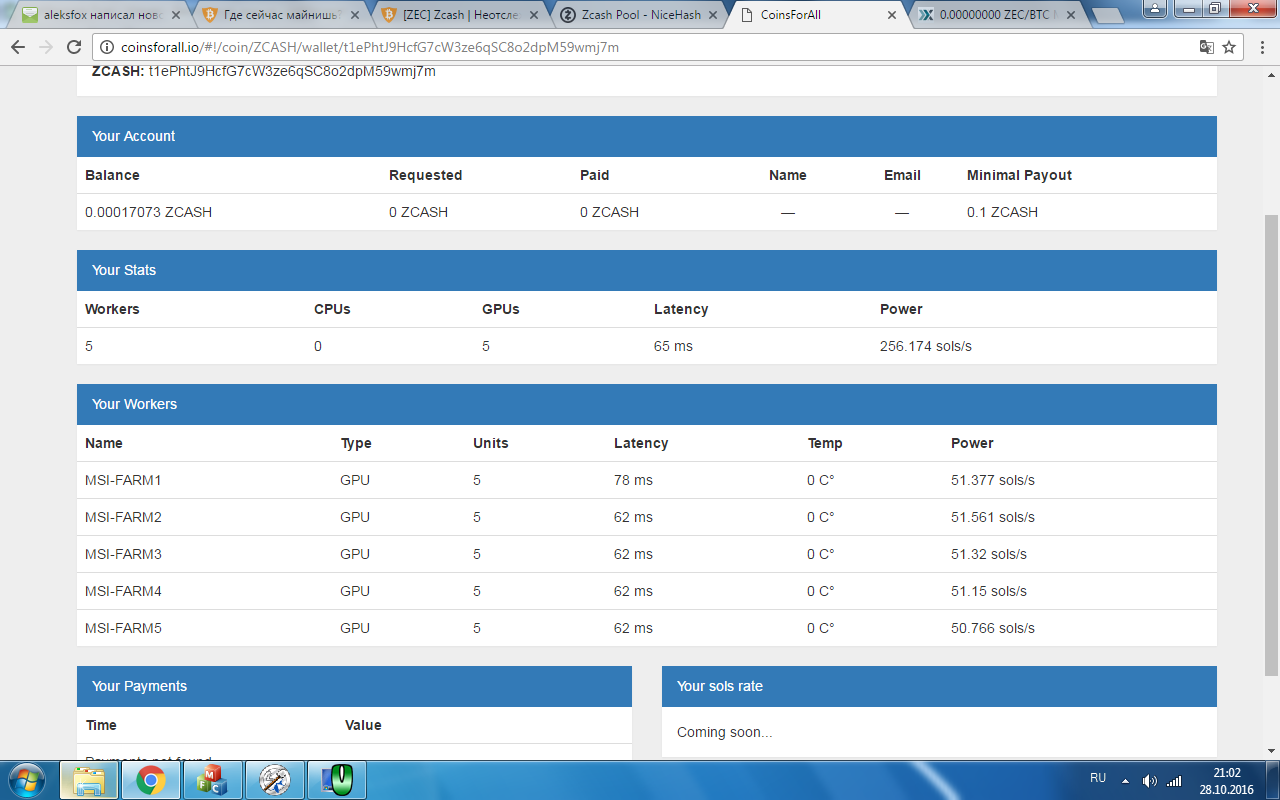
Task: Click the Minimal Payout column header
Action: tap(1019, 175)
